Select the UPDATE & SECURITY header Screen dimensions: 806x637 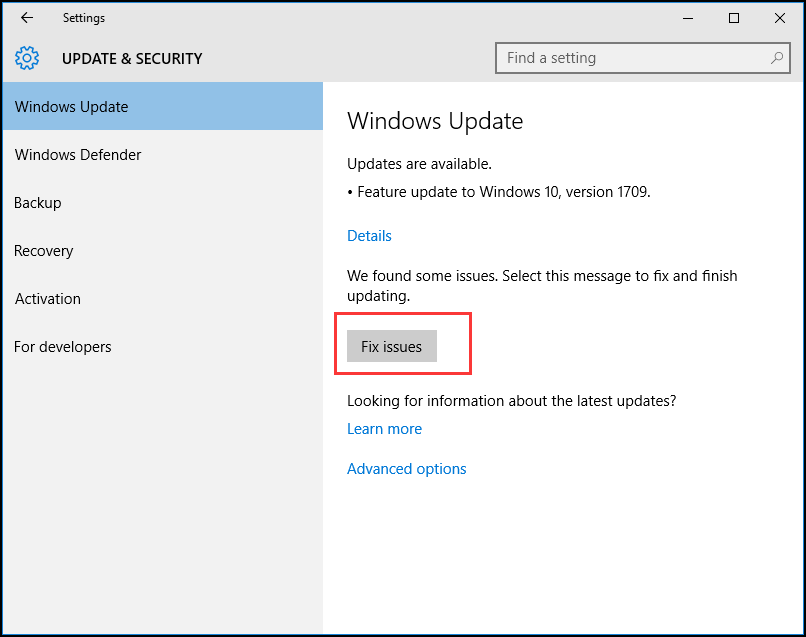tap(132, 58)
